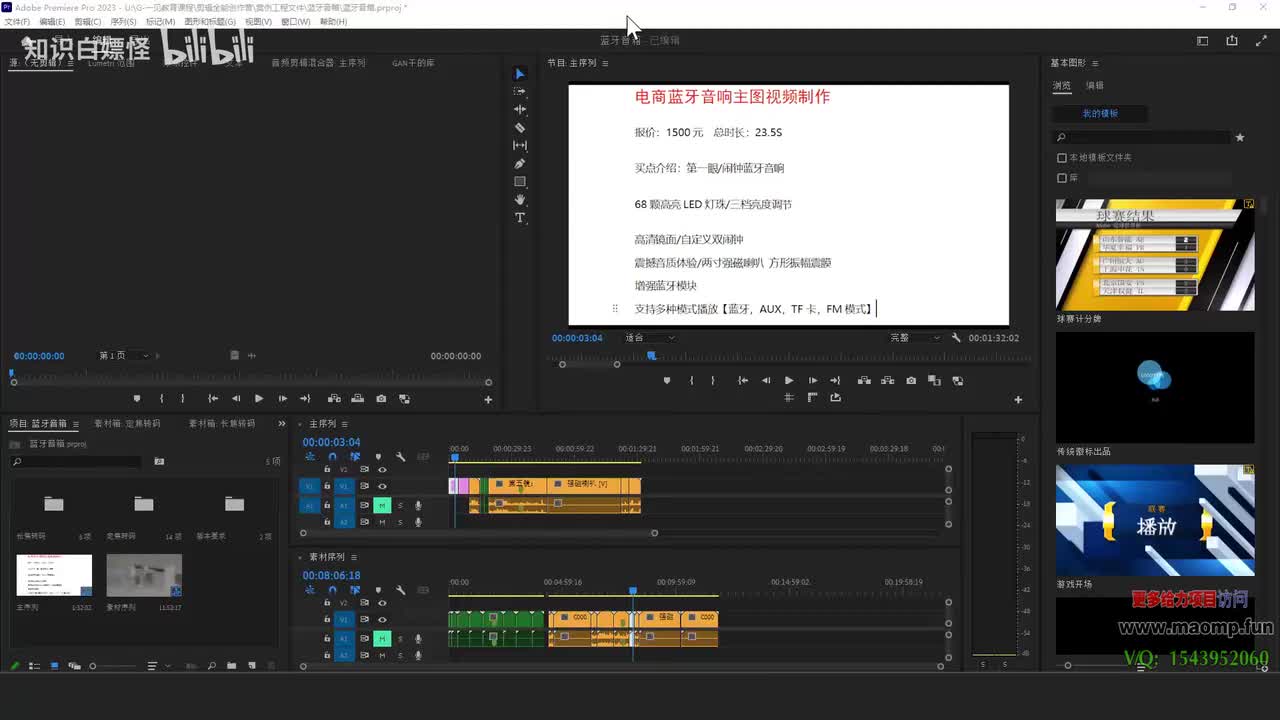Image resolution: width=1280 pixels, height=720 pixels.
Task: Play video in Program monitor
Action: pos(789,380)
